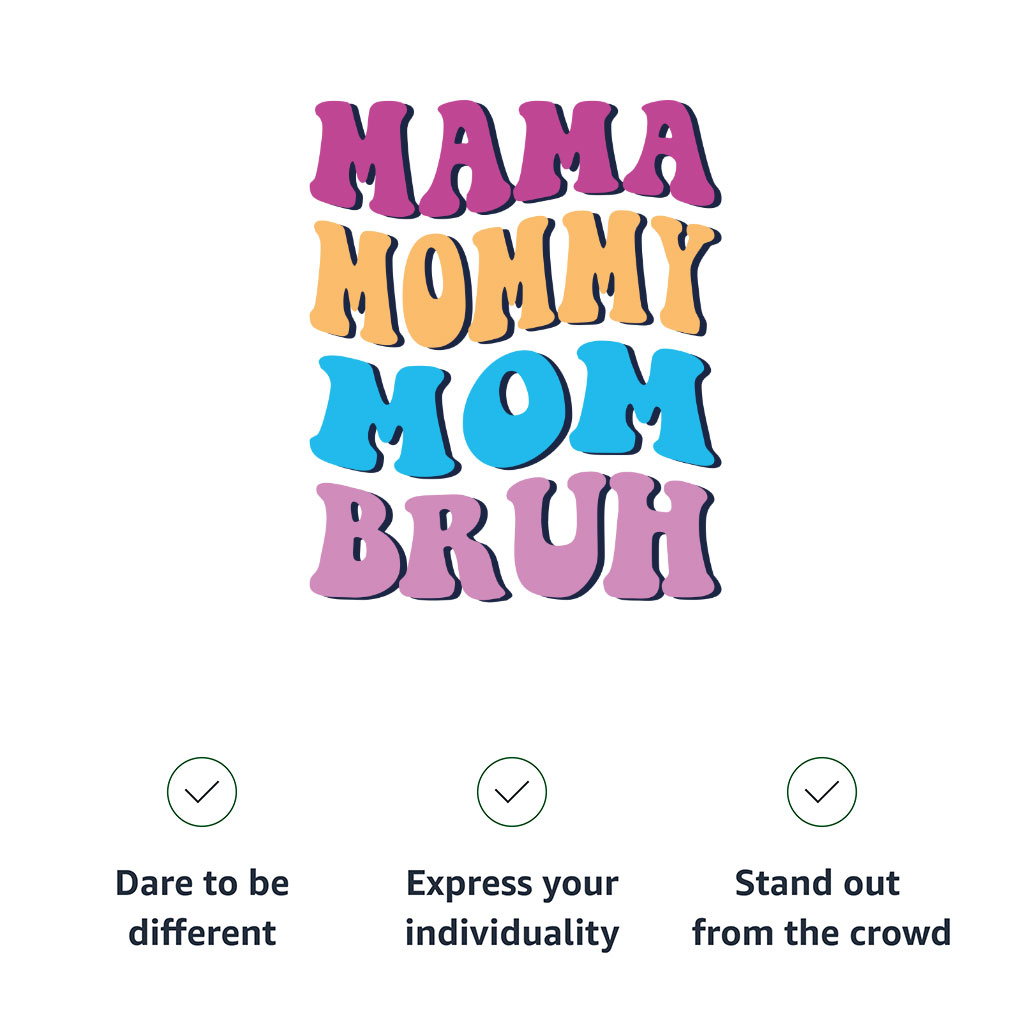
Task: Select the checkmark icon above Express your individuality
Action: click(x=511, y=792)
